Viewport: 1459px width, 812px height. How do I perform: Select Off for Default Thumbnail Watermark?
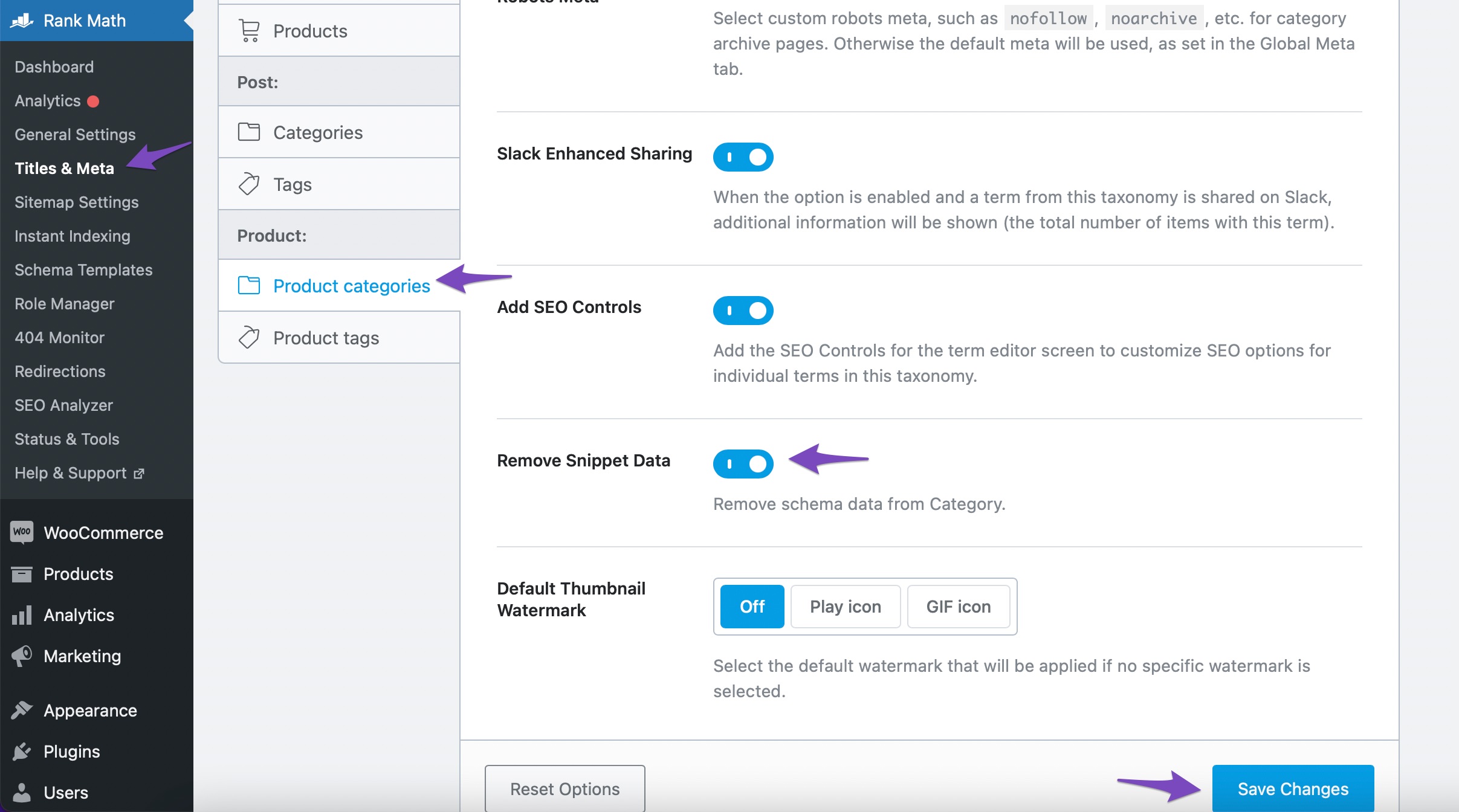tap(752, 605)
